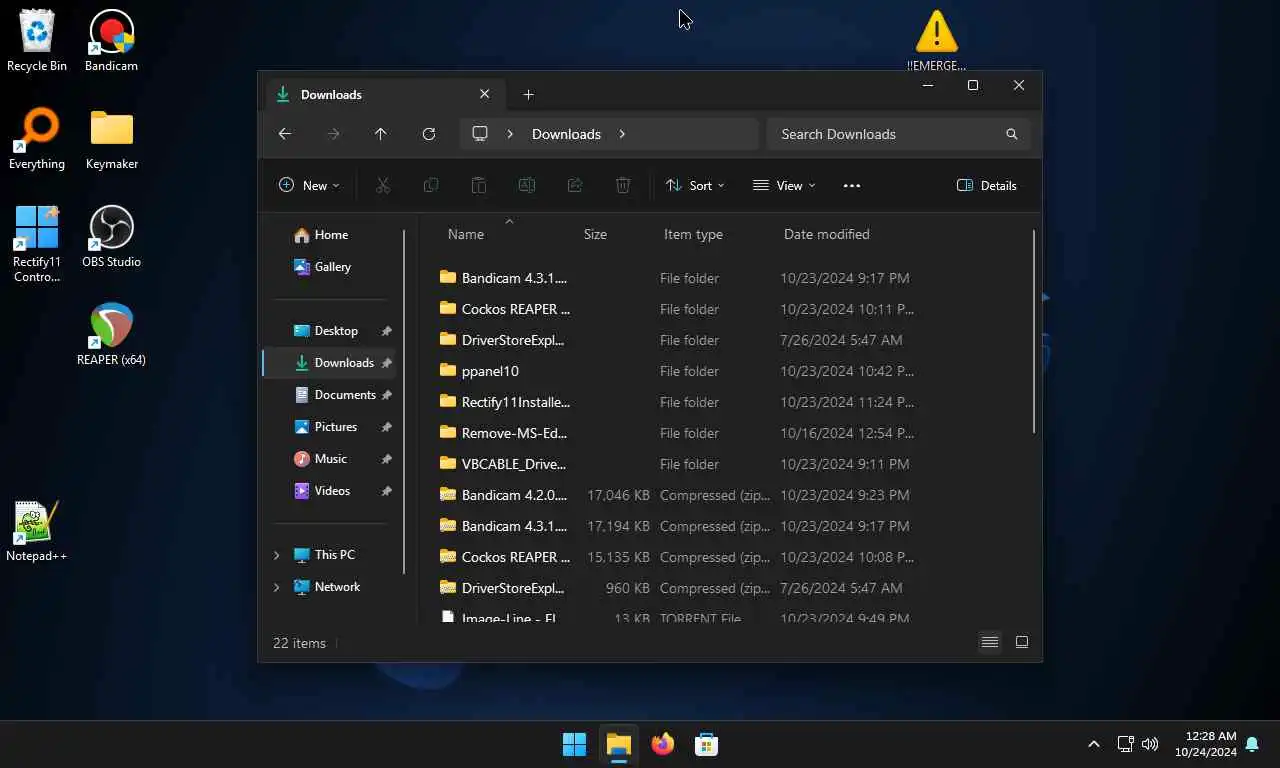Image resolution: width=1280 pixels, height=768 pixels.
Task: Expand the This PC tree node
Action: point(277,555)
